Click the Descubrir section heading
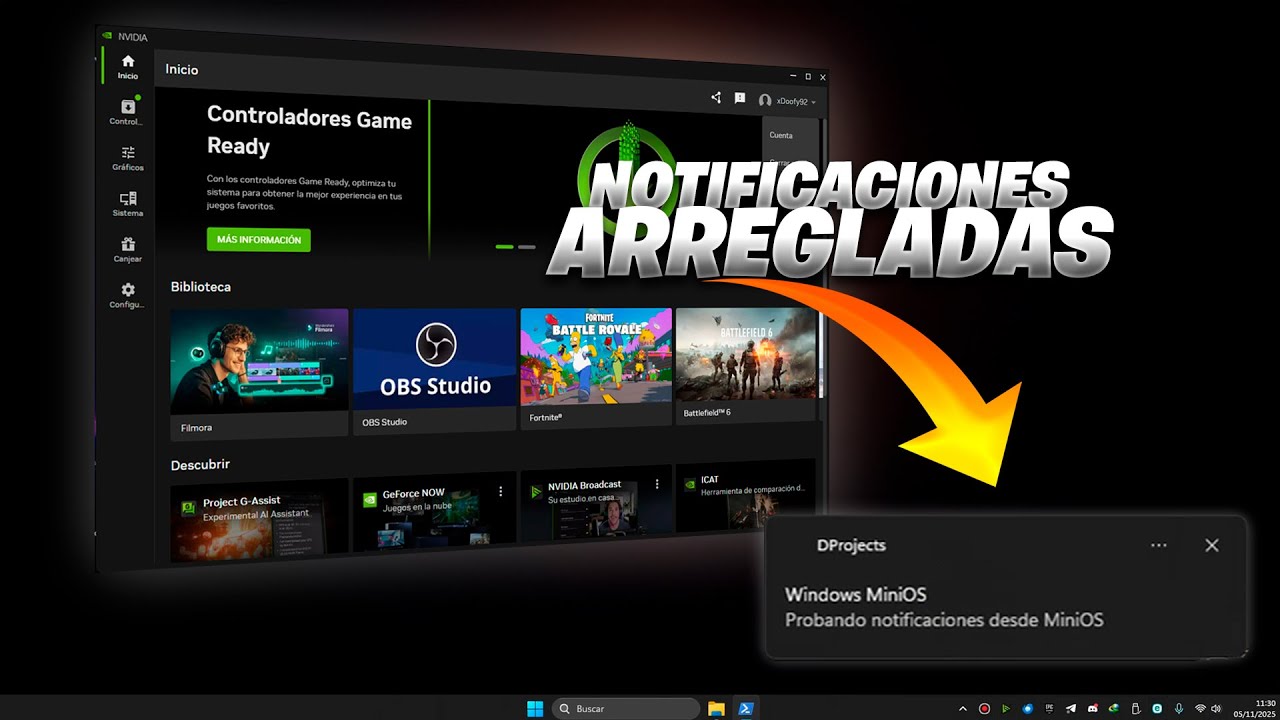The width and height of the screenshot is (1280, 720). 200,465
